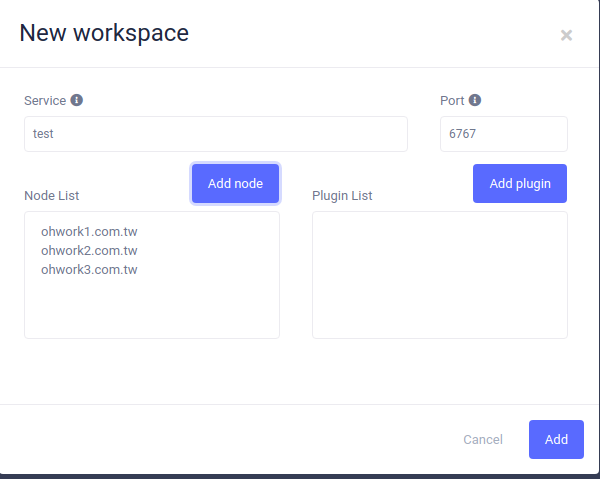Click the info icon beside Port
600x479 pixels.
[x=475, y=100]
